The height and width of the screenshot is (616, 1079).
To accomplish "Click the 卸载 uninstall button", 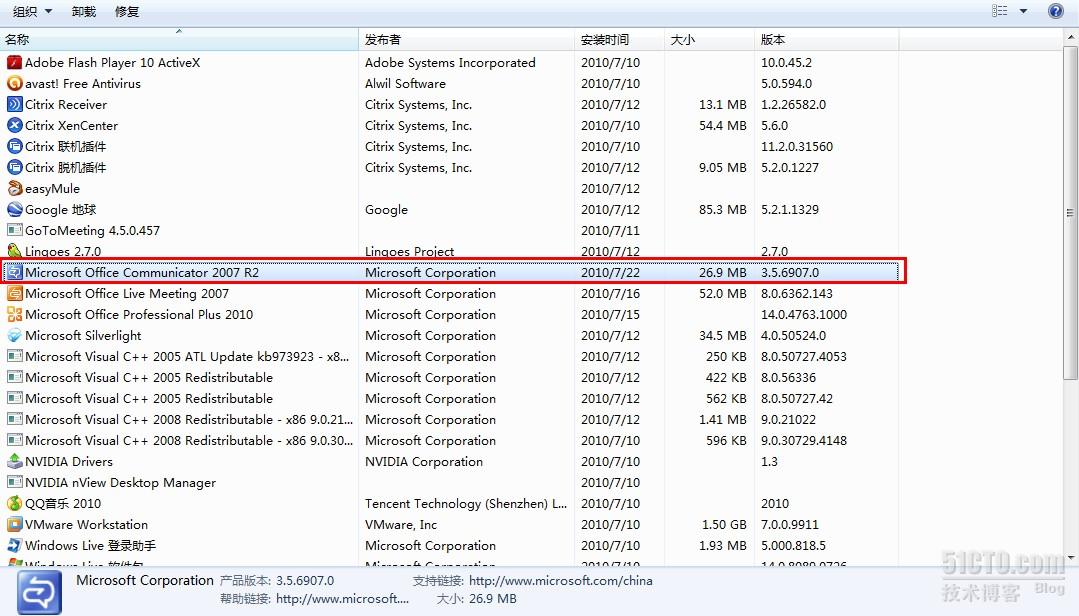I will (84, 12).
